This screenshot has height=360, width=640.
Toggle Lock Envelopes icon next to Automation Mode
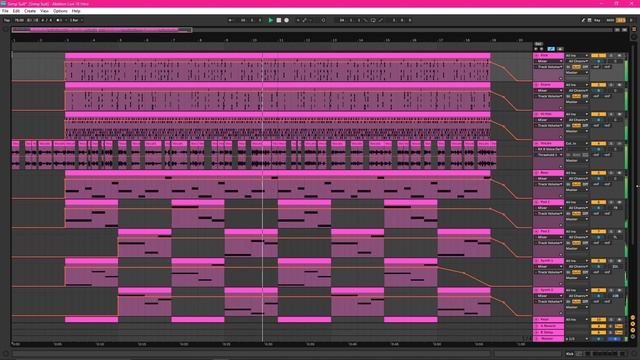[560, 49]
